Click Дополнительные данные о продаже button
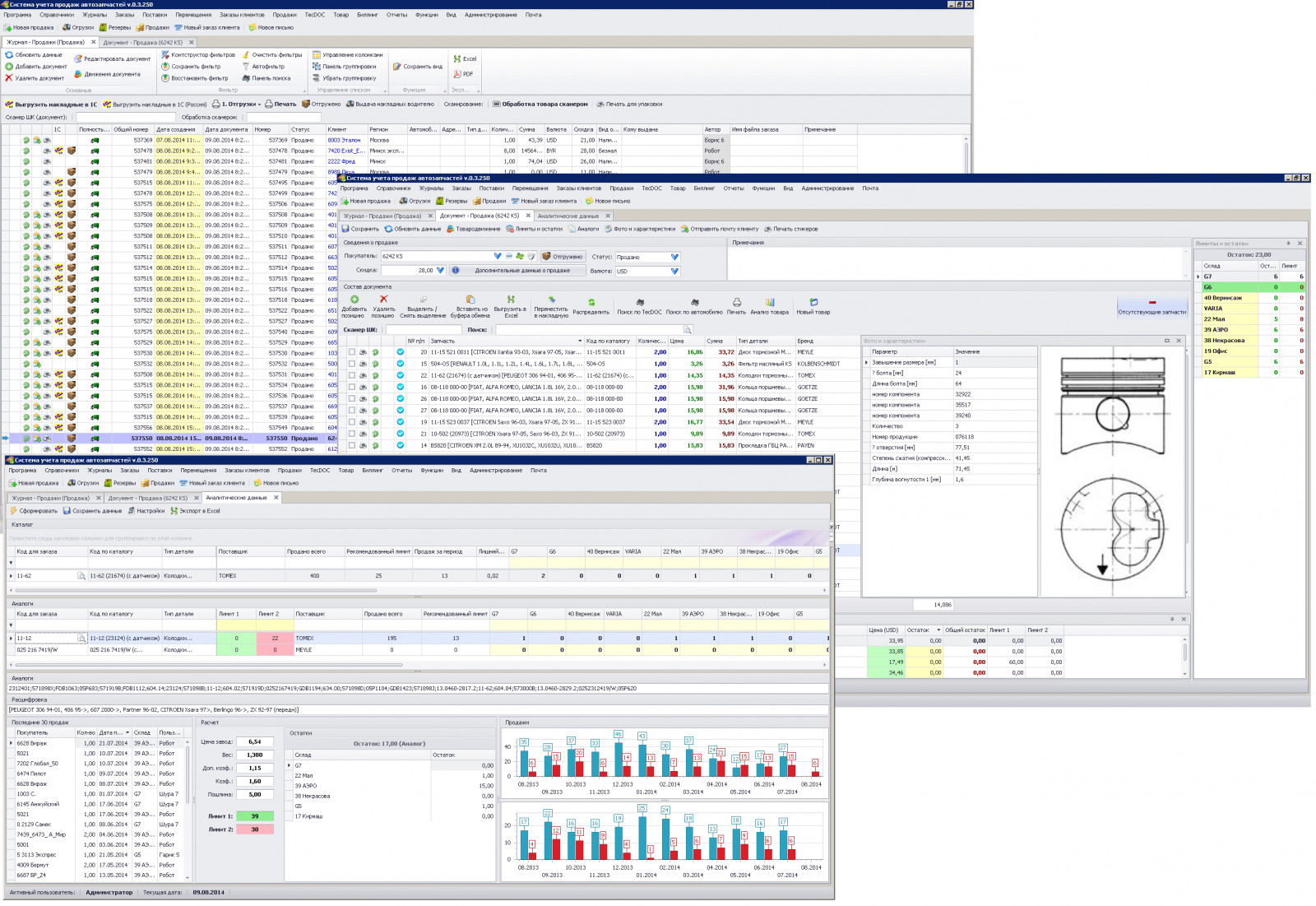Image resolution: width=1316 pixels, height=906 pixels. click(518, 271)
